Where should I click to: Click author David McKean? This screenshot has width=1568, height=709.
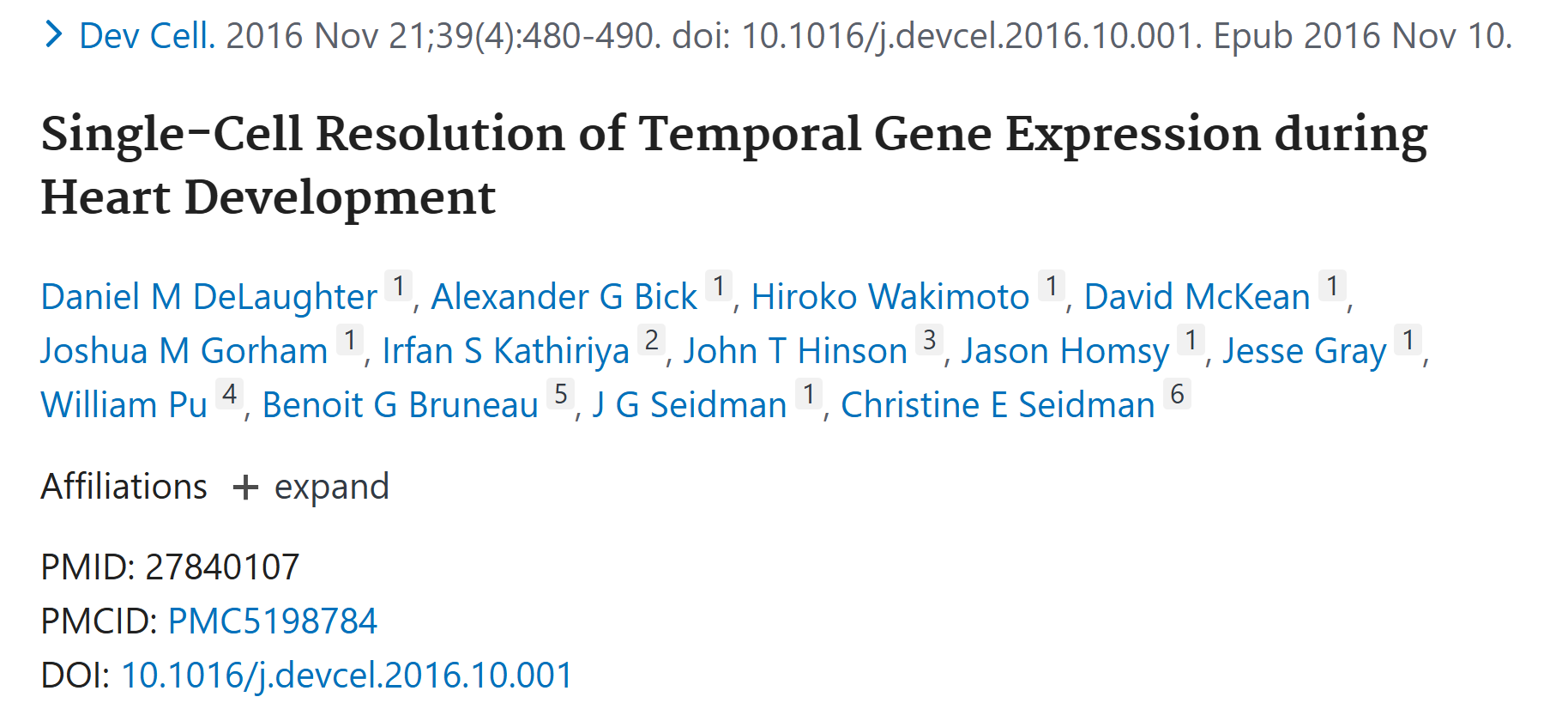click(1197, 297)
